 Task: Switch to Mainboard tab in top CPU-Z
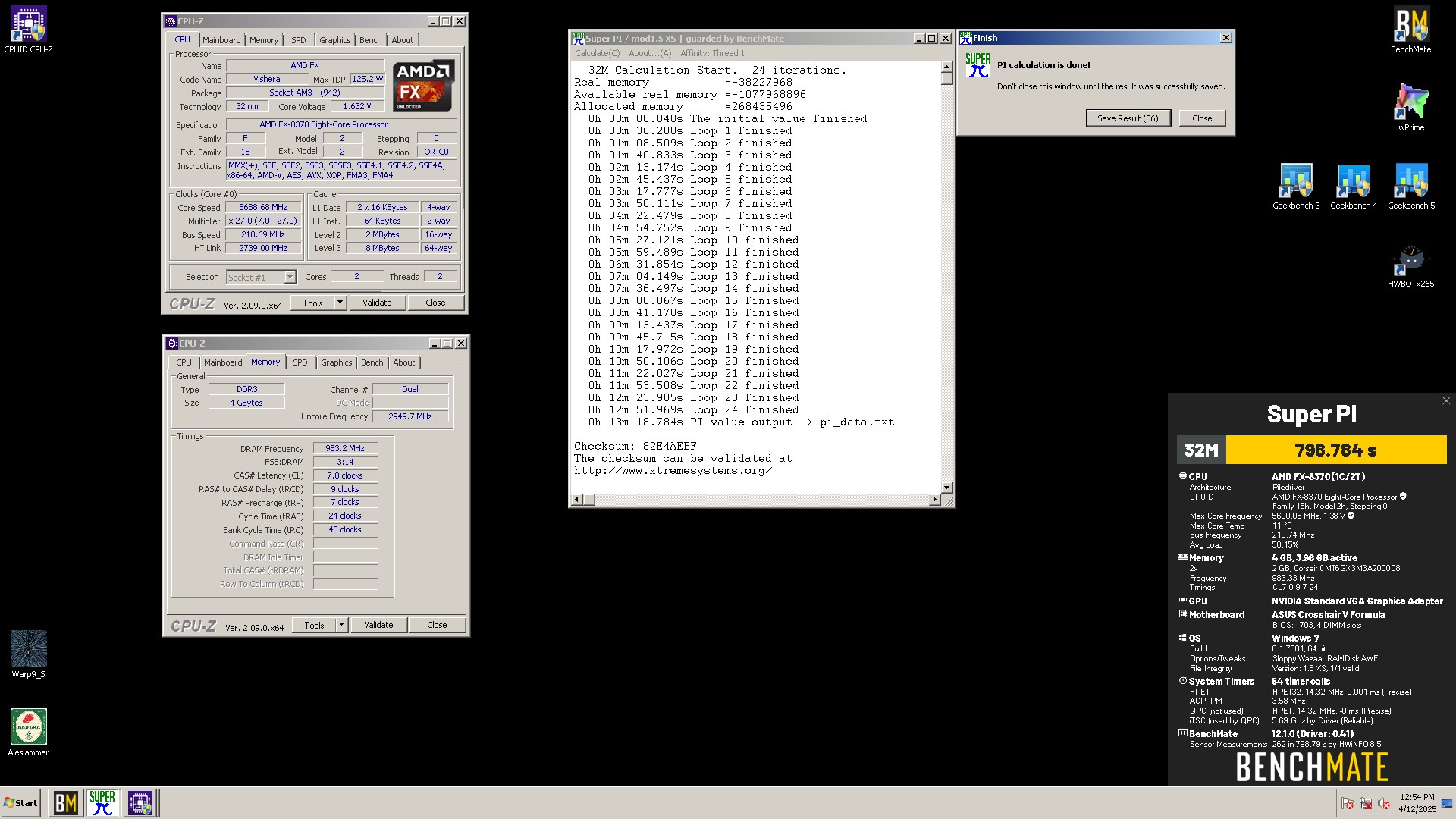click(221, 40)
